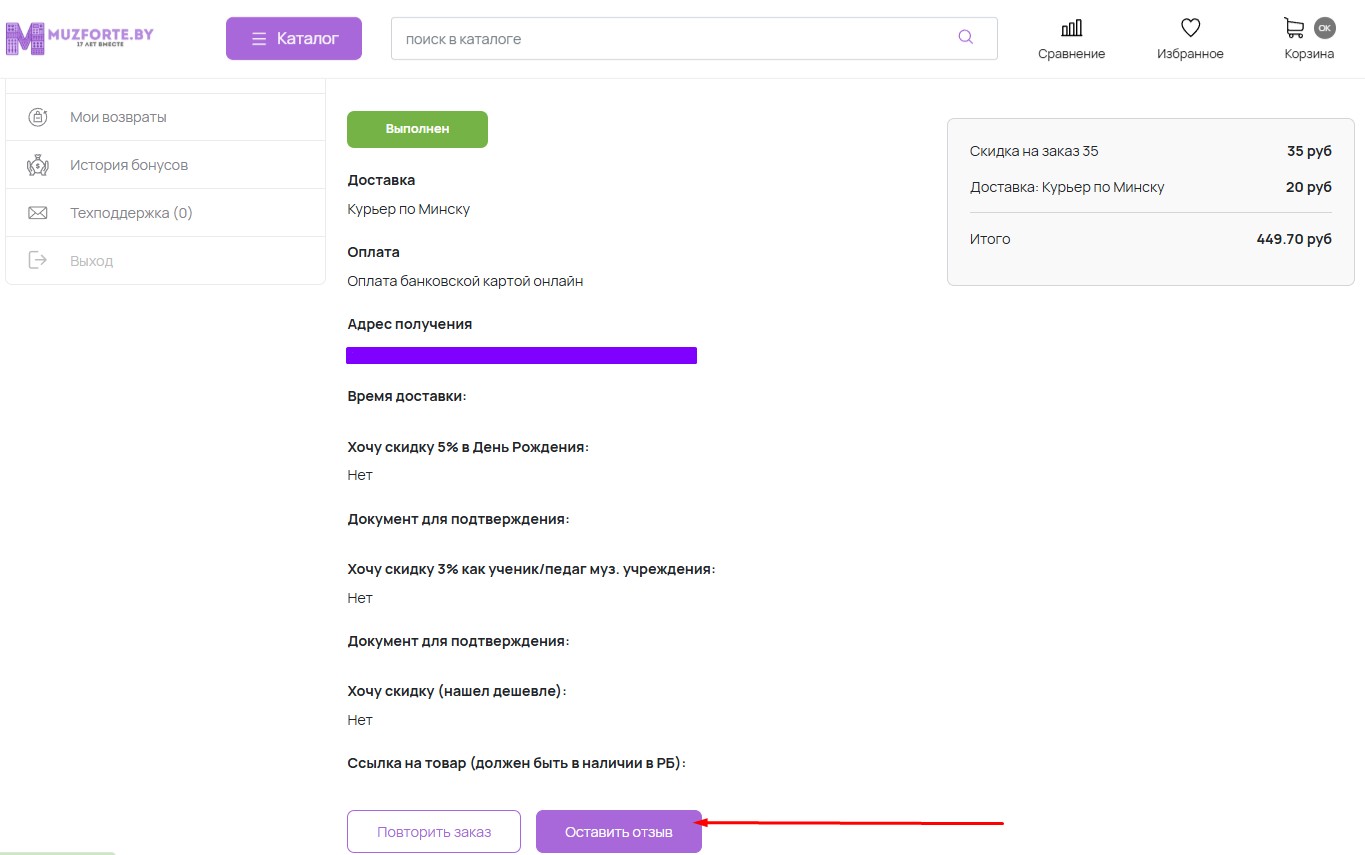
Task: Open Техподдержка (0) menu item
Action: (131, 213)
